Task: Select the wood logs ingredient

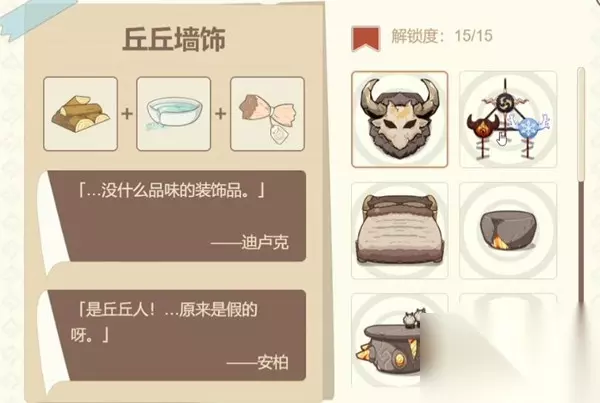Action: (80, 114)
